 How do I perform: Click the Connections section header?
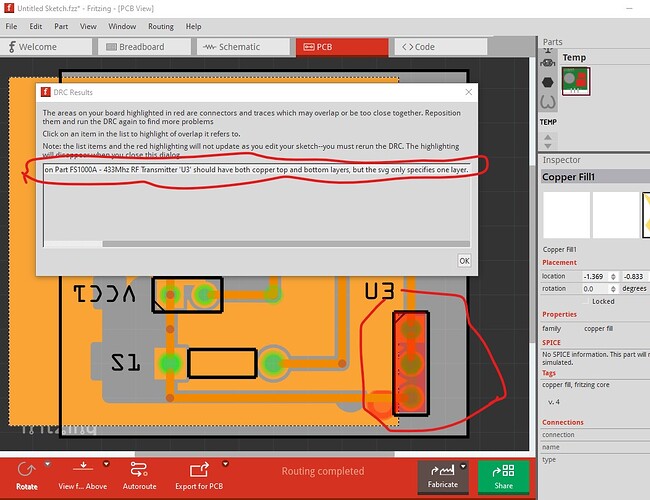click(563, 422)
